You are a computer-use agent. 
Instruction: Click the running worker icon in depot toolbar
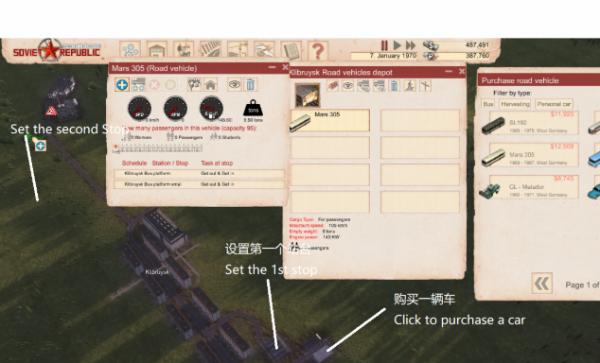[410, 86]
